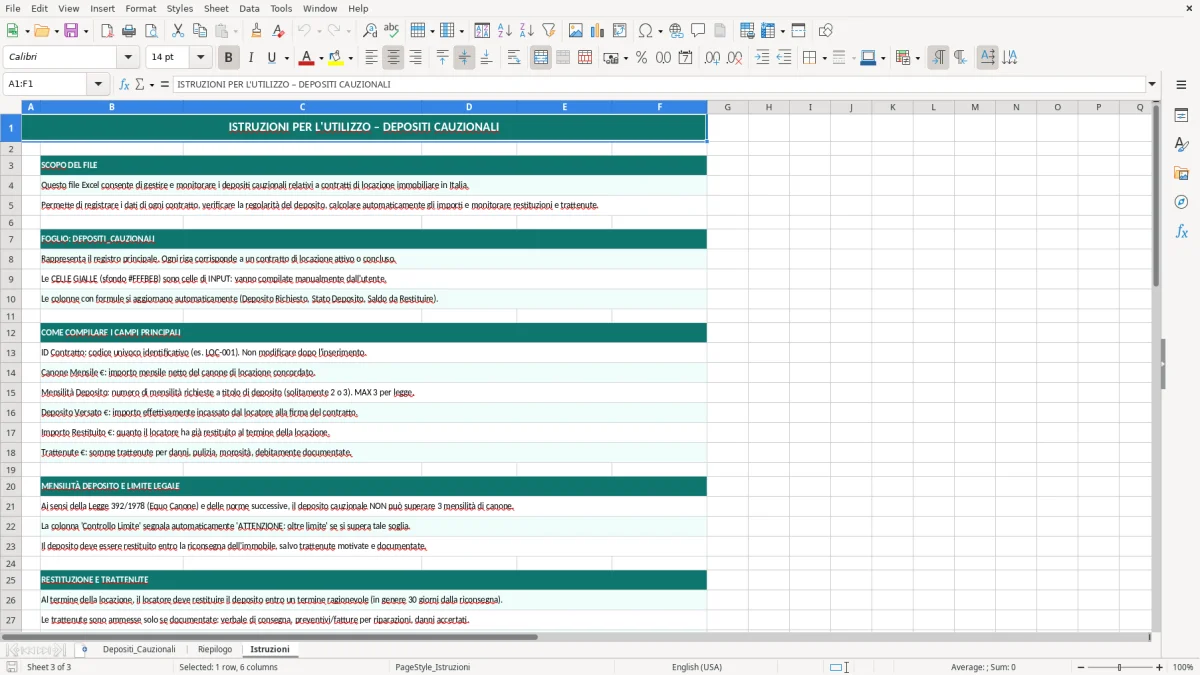This screenshot has height=675, width=1200.
Task: Expand the formula bar
Action: pos(1152,84)
